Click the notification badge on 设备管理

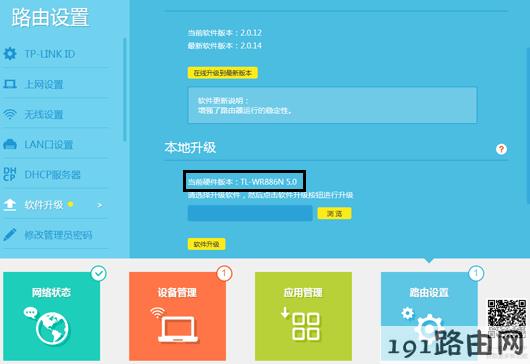224,273
